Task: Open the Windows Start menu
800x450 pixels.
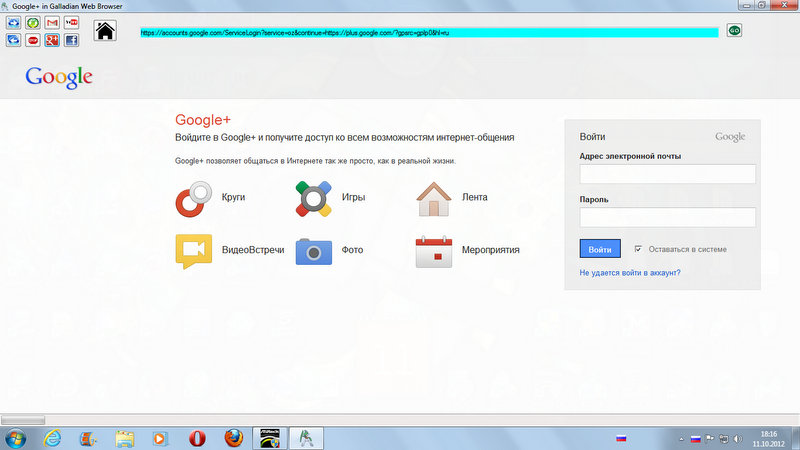Action: tap(15, 438)
